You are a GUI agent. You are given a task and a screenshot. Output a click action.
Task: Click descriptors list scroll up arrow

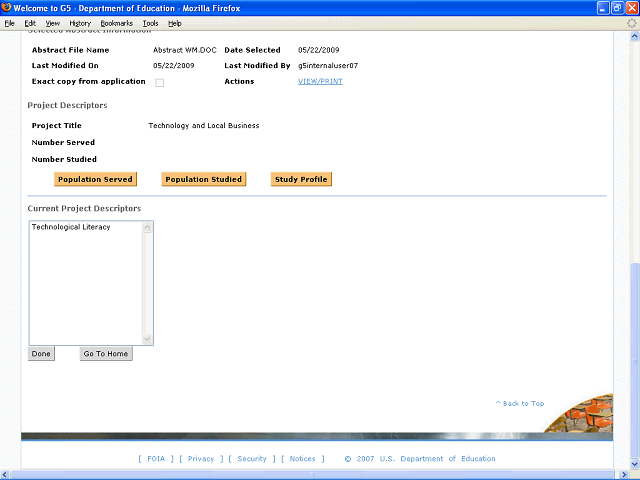(x=147, y=228)
